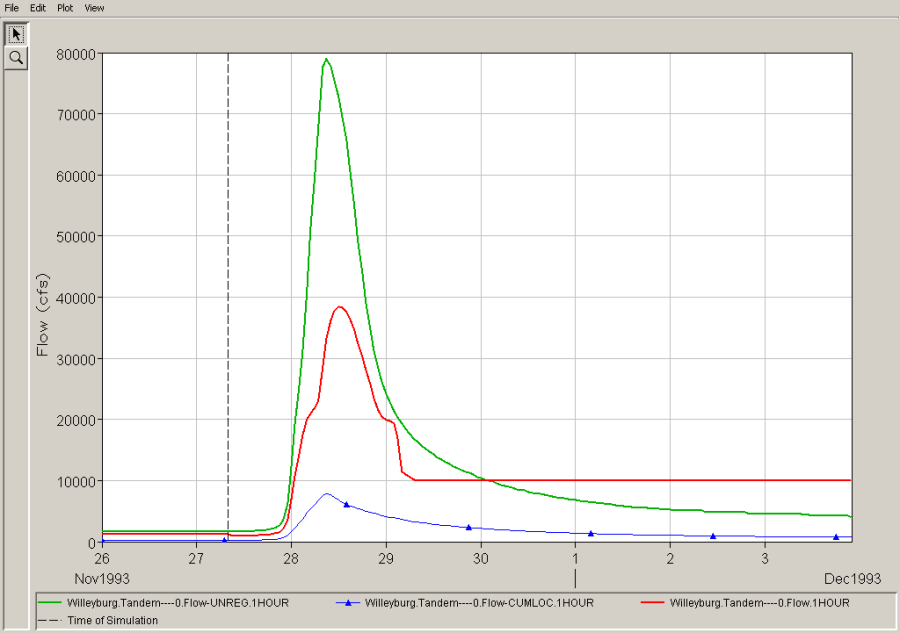
Task: Click the Dec1993 x-axis label
Action: 852,578
